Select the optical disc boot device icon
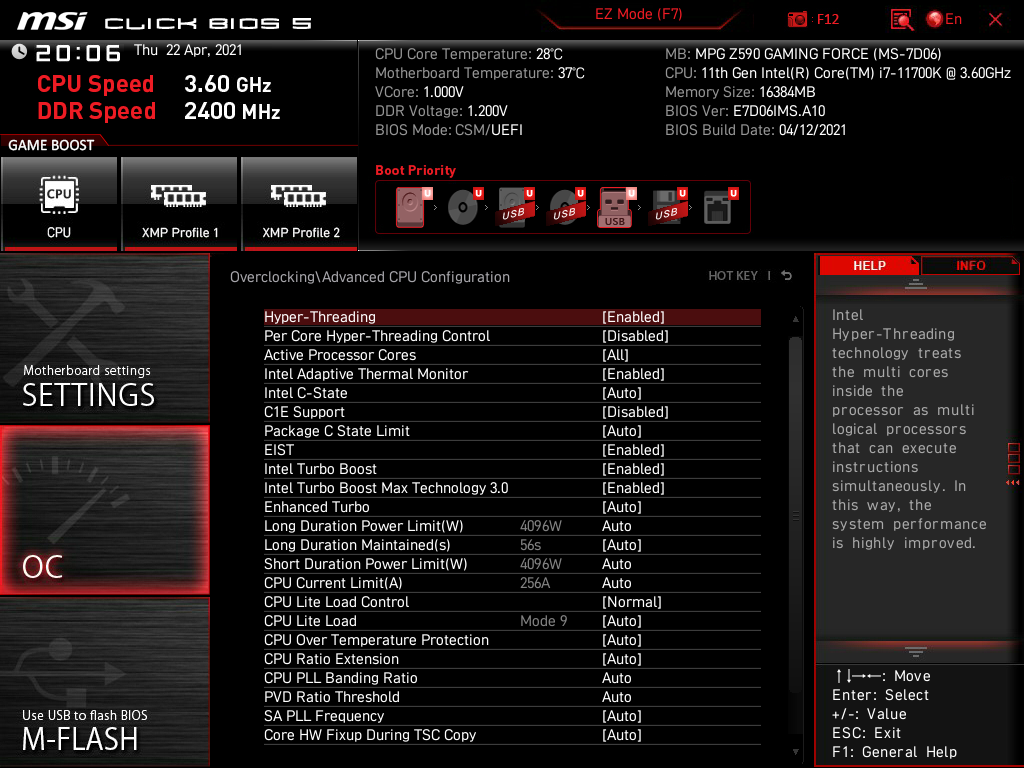 465,207
